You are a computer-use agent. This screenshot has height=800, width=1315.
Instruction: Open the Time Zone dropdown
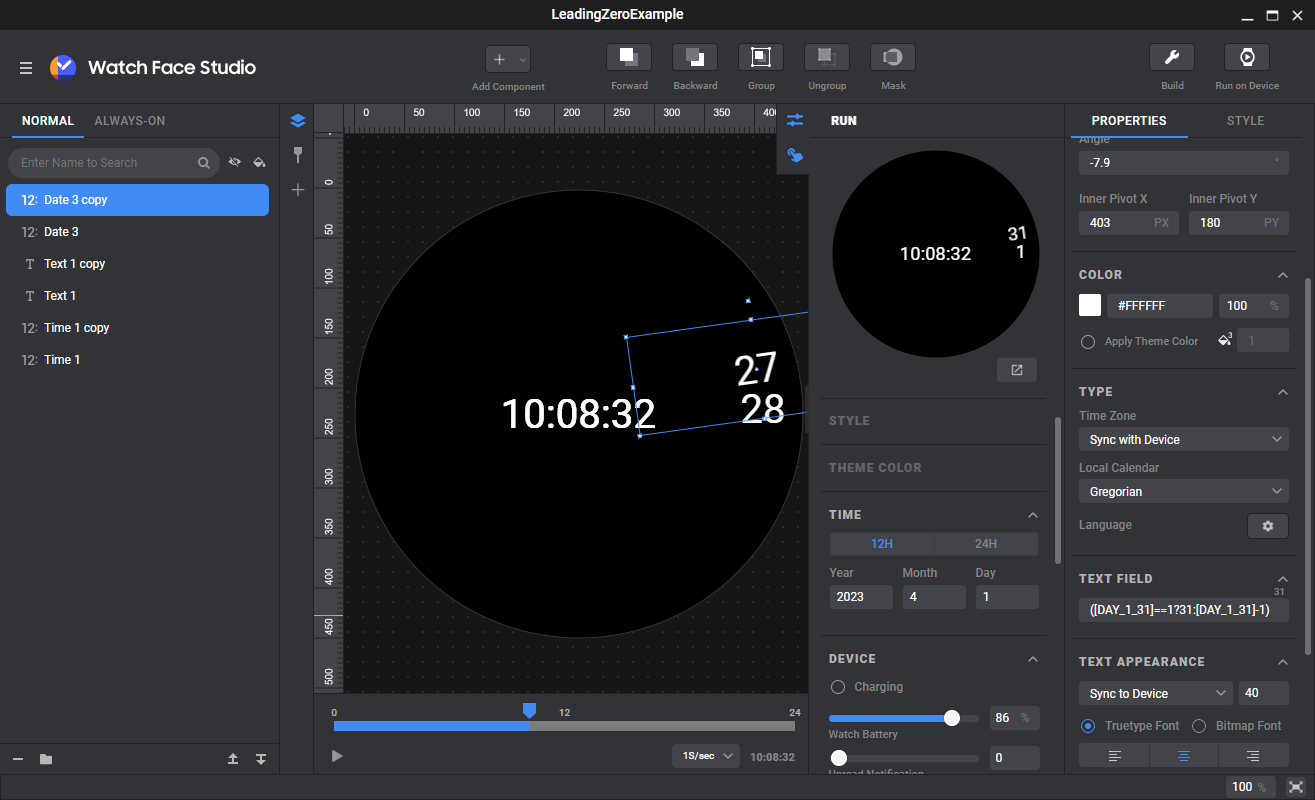(x=1183, y=440)
